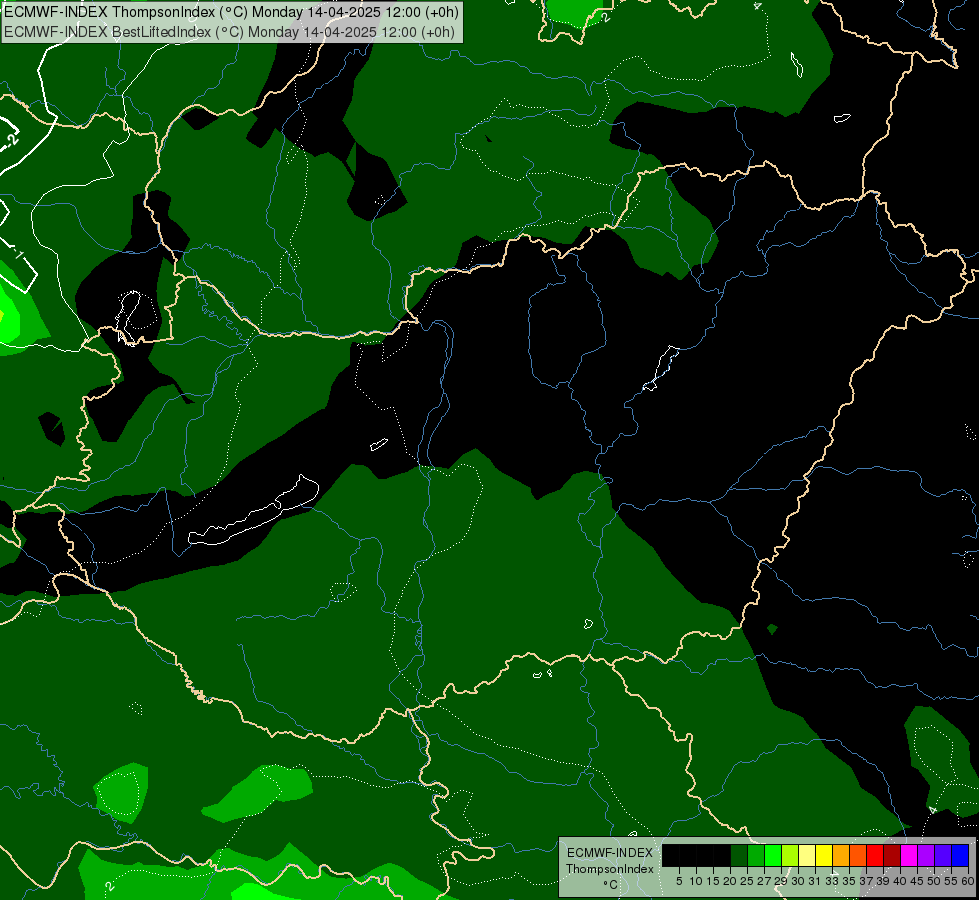Click the legend value label 30
Screen dimensions: 979x900
pos(798,881)
